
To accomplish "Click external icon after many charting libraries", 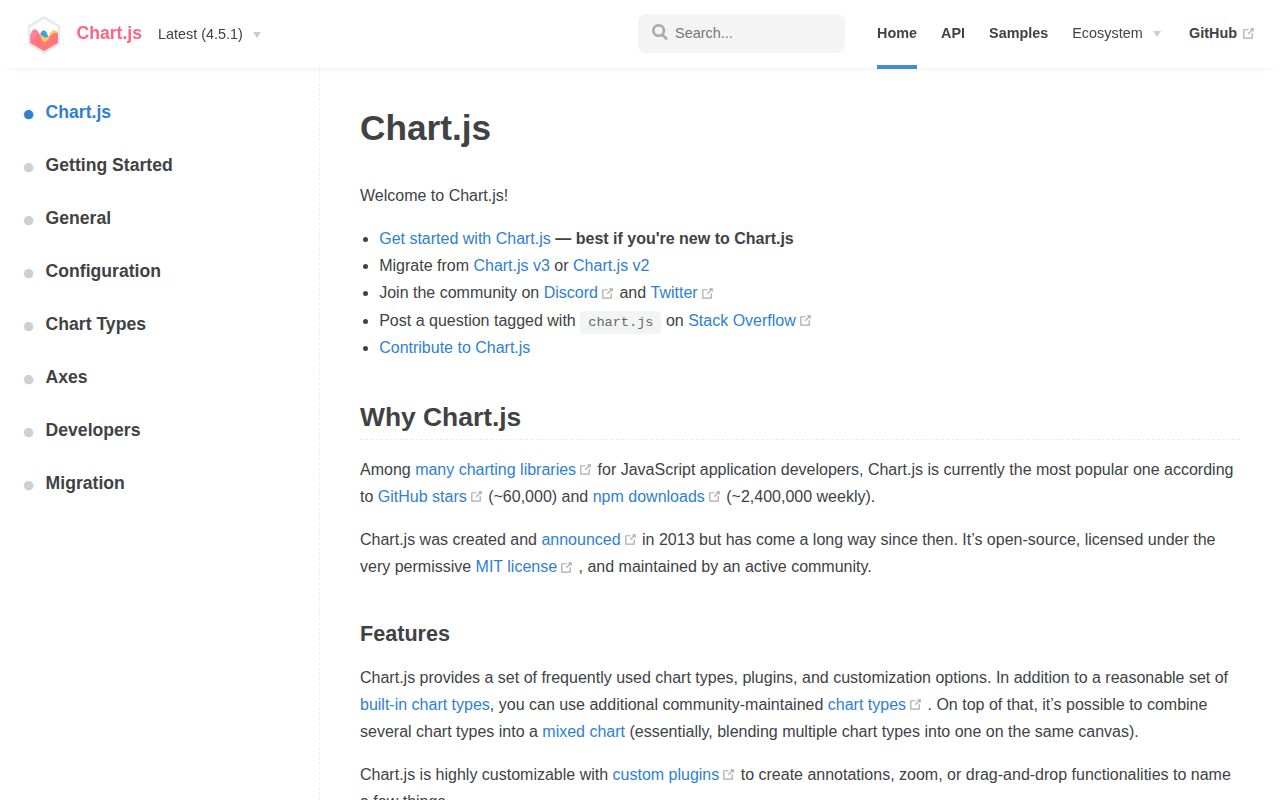I will tap(586, 470).
